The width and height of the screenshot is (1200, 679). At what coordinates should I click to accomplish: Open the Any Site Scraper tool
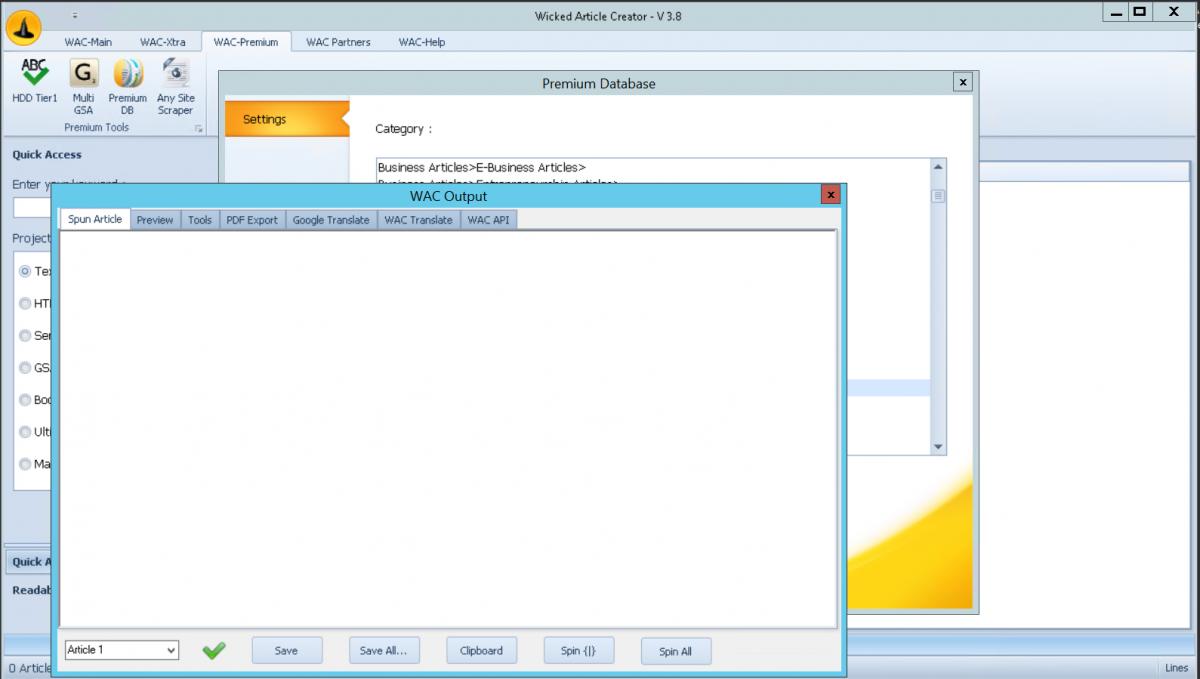click(175, 86)
